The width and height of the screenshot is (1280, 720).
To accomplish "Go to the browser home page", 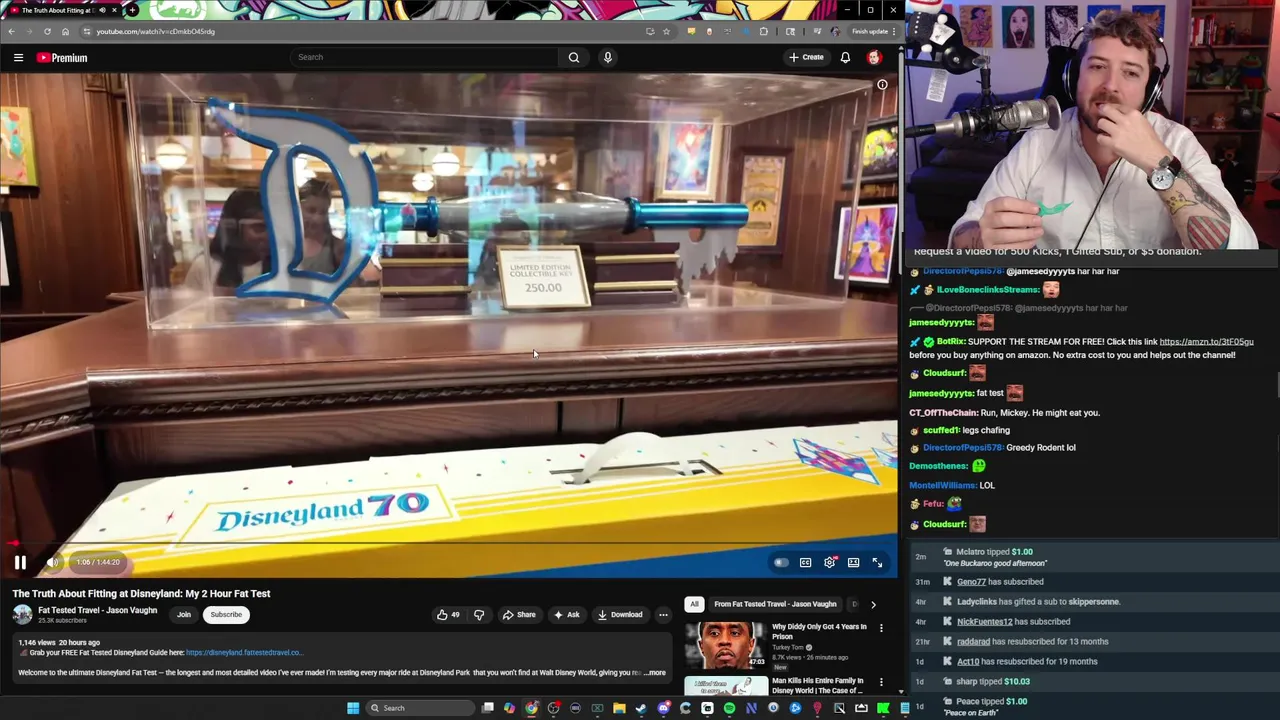I will pyautogui.click(x=65, y=31).
